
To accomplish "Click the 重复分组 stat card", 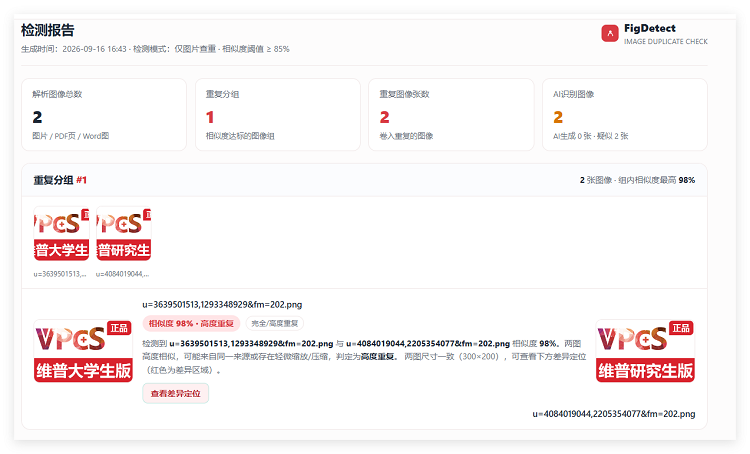I will point(277,115).
